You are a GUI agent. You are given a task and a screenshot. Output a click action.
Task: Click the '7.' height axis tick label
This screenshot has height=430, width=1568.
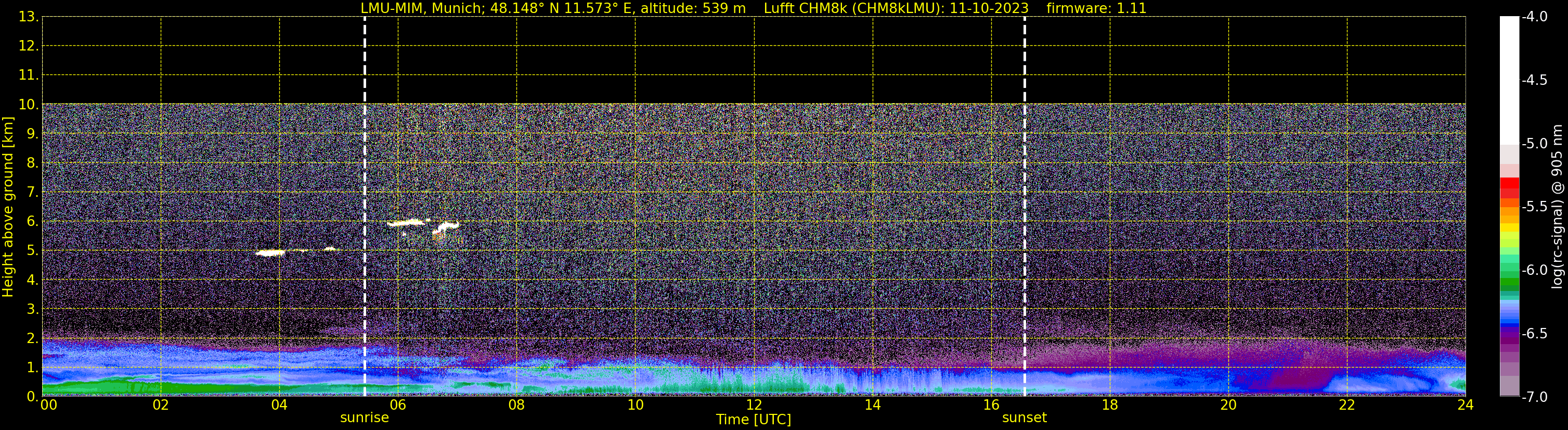click(x=32, y=192)
